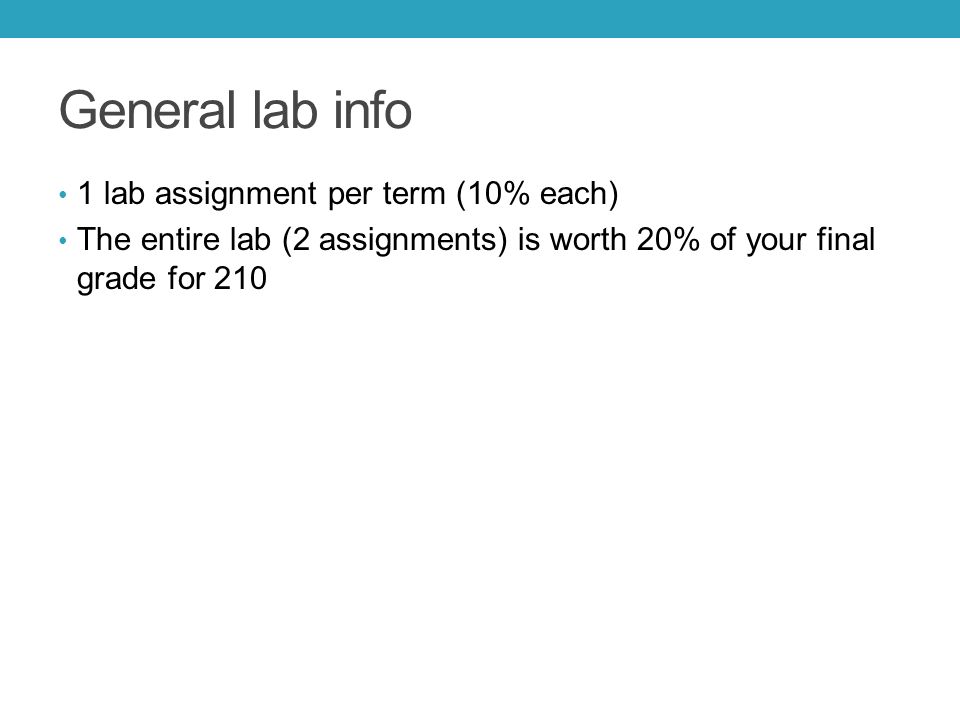The image size is (960, 720).
Task: Click the '20%' value in second bullet
Action: (667, 239)
